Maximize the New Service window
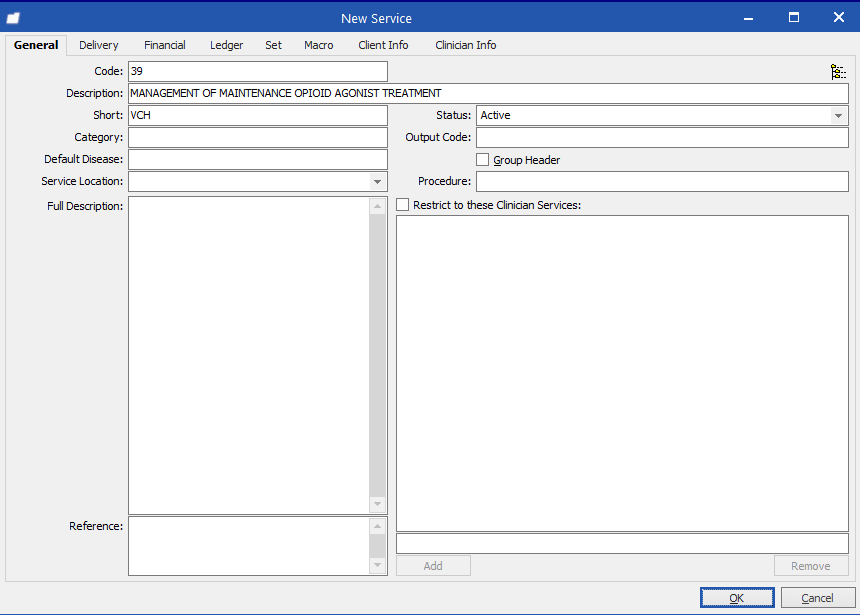This screenshot has height=615, width=860. pos(794,18)
